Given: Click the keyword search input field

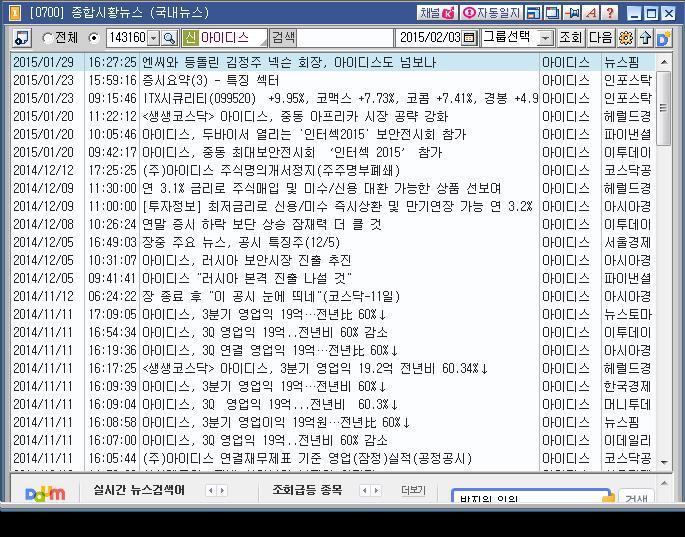Looking at the screenshot, I should tap(346, 38).
